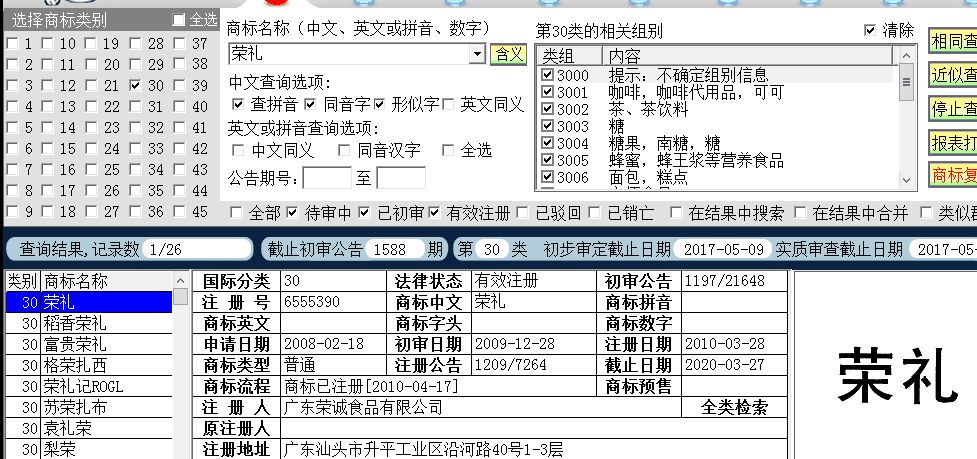The width and height of the screenshot is (977, 459).
Task: Uncheck trademark class 30 checkbox
Action: [136, 85]
